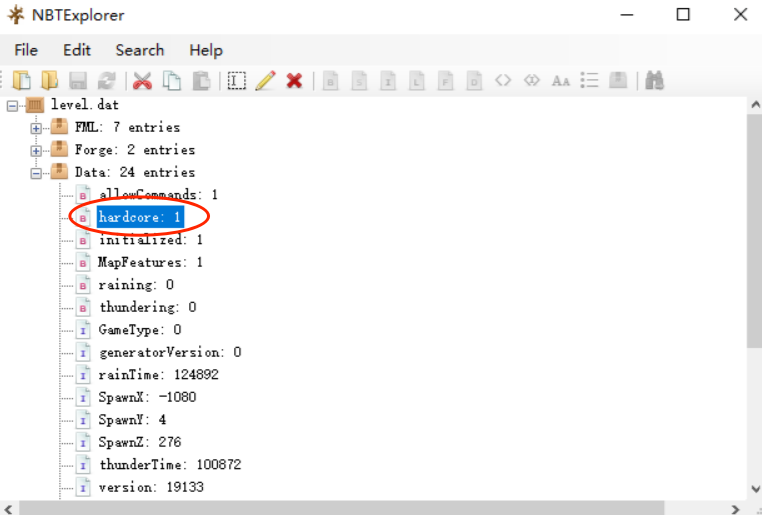This screenshot has height=515, width=762.
Task: Click the red Delete tag icon
Action: (294, 81)
